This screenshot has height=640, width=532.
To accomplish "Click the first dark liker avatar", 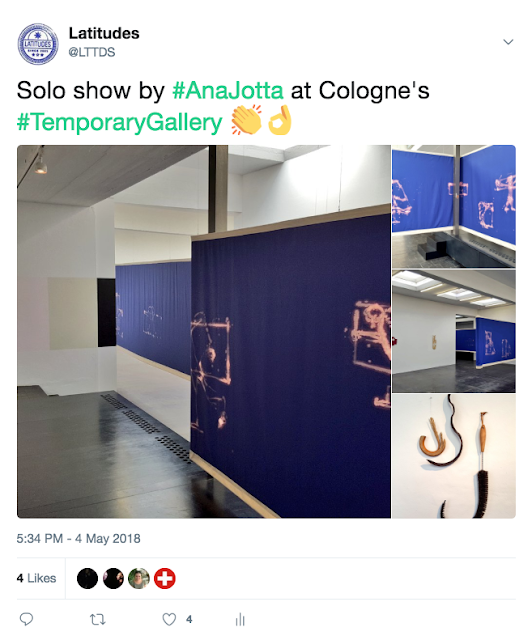I will [87, 578].
